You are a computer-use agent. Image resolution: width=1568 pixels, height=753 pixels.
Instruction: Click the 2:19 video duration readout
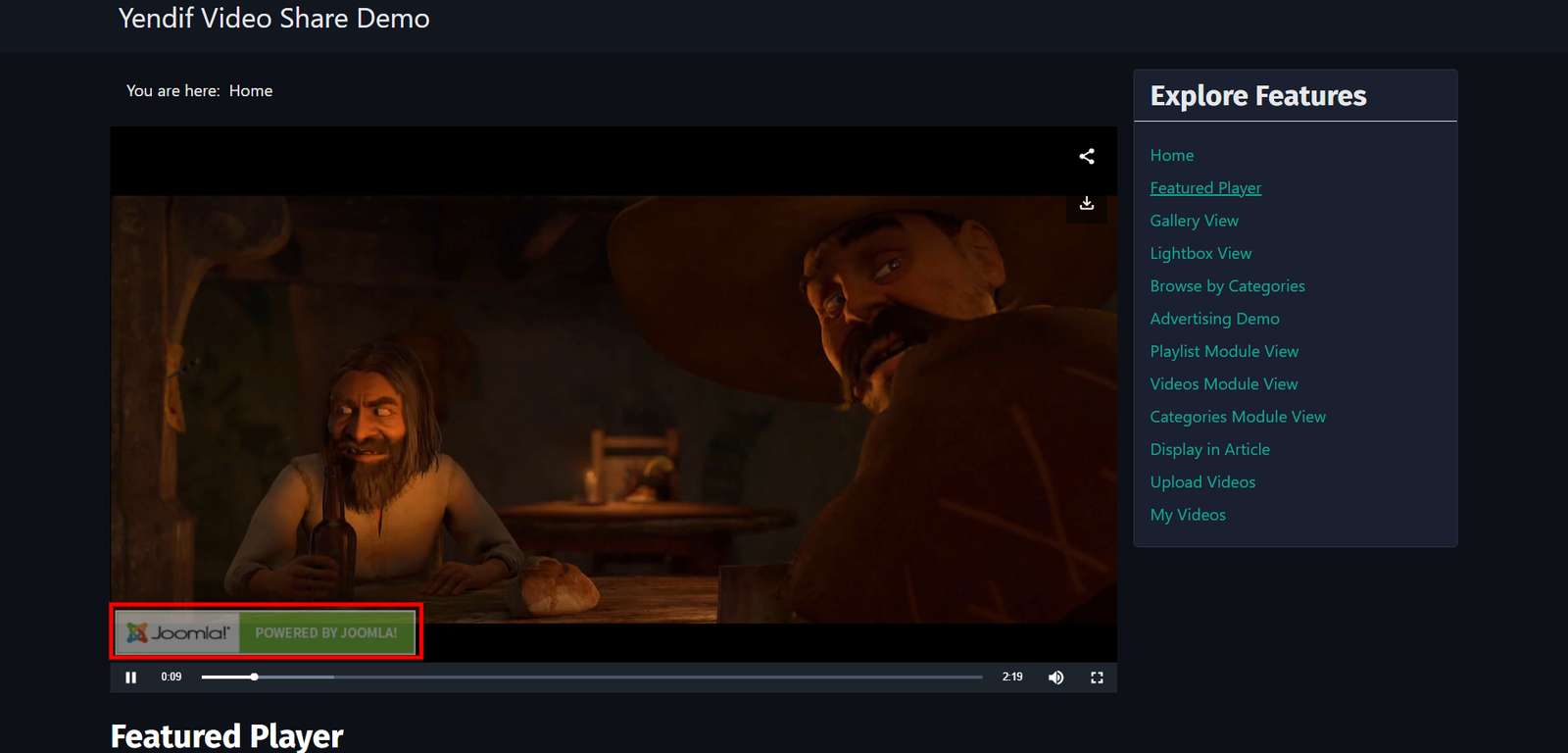1012,678
